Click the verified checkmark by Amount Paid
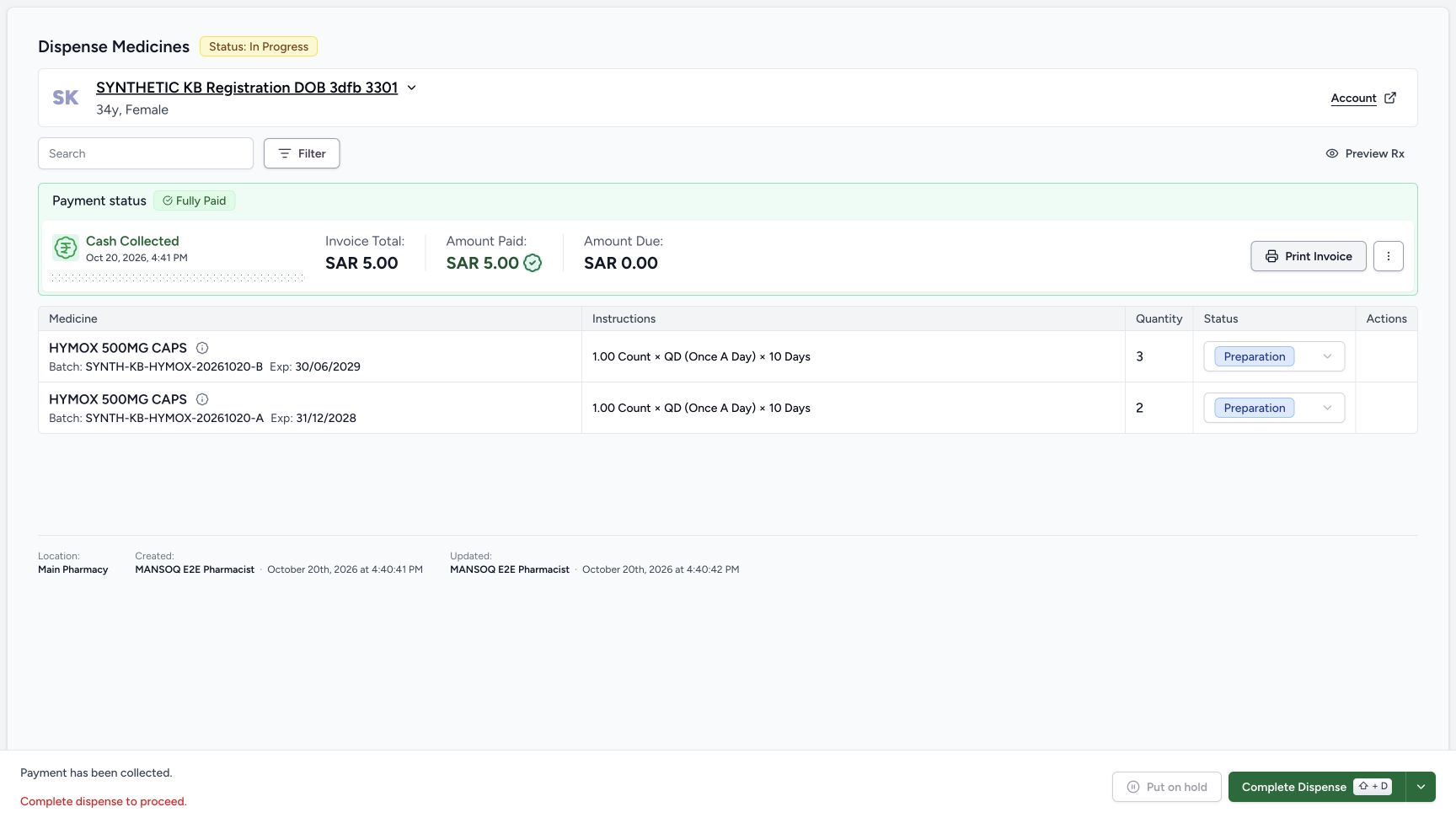This screenshot has height=823, width=1456. [533, 263]
